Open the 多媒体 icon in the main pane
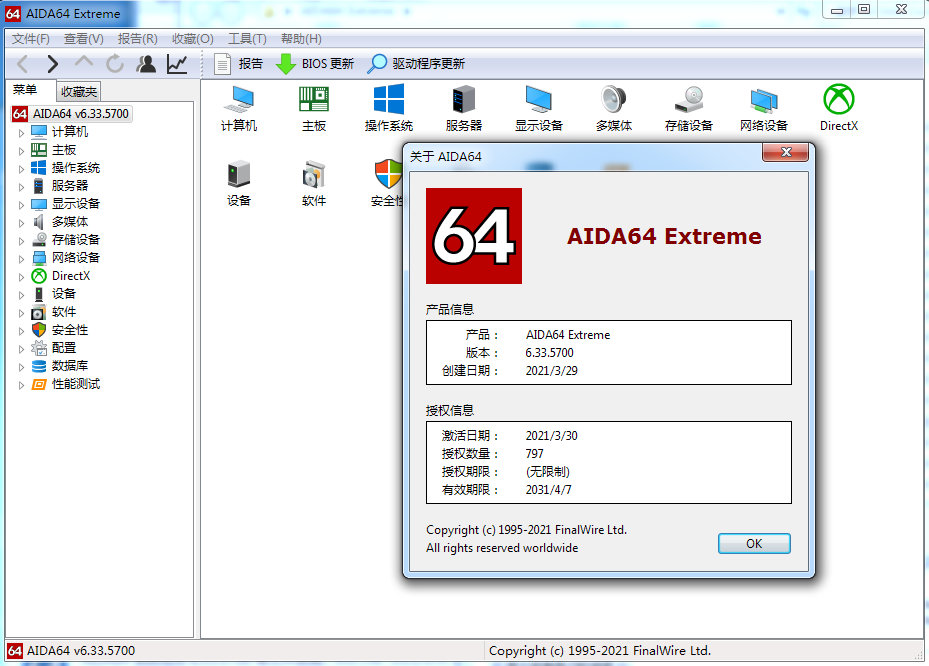Viewport: 929px width, 666px height. point(614,108)
